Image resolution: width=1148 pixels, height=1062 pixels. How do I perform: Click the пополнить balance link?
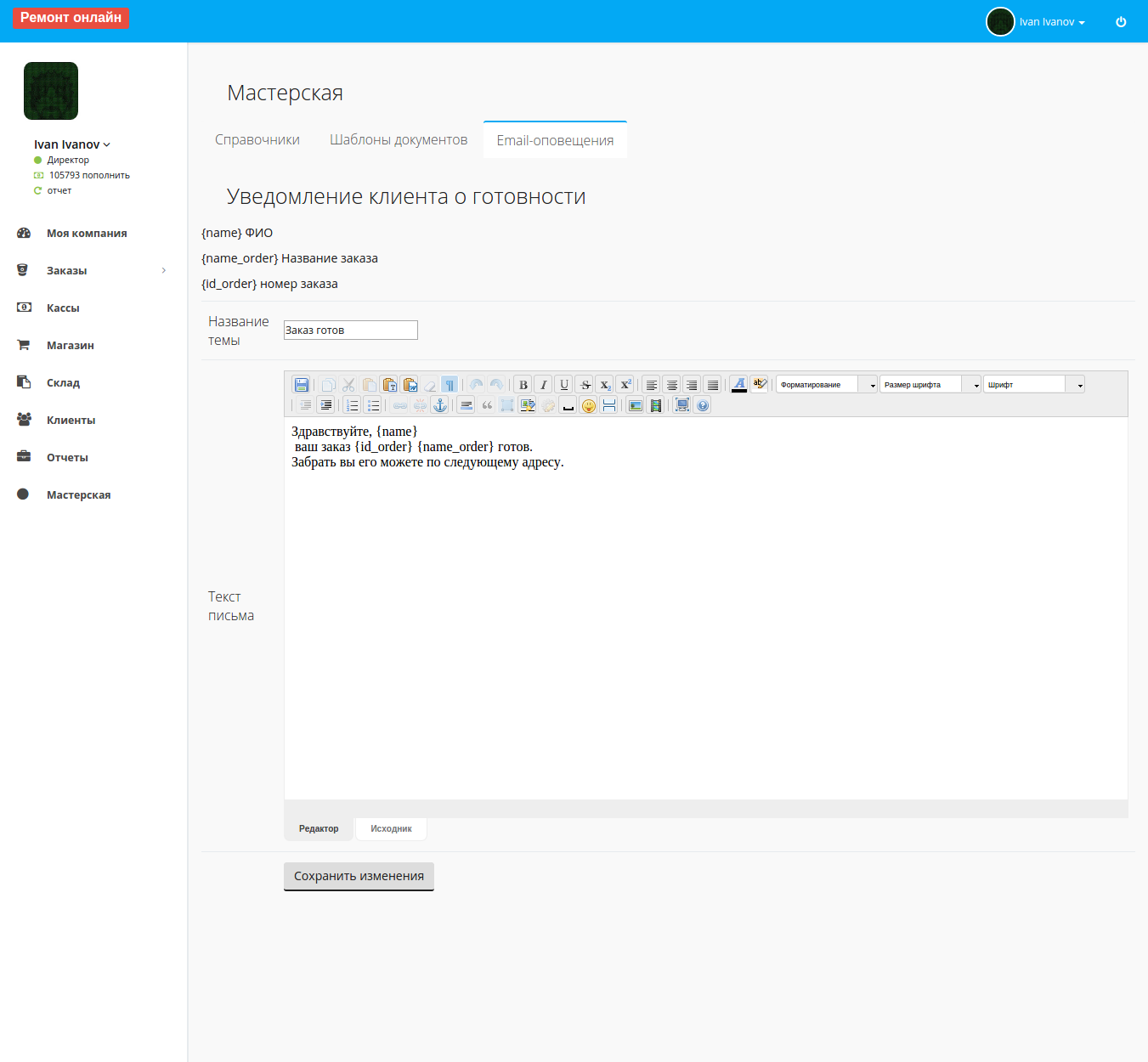[x=106, y=175]
